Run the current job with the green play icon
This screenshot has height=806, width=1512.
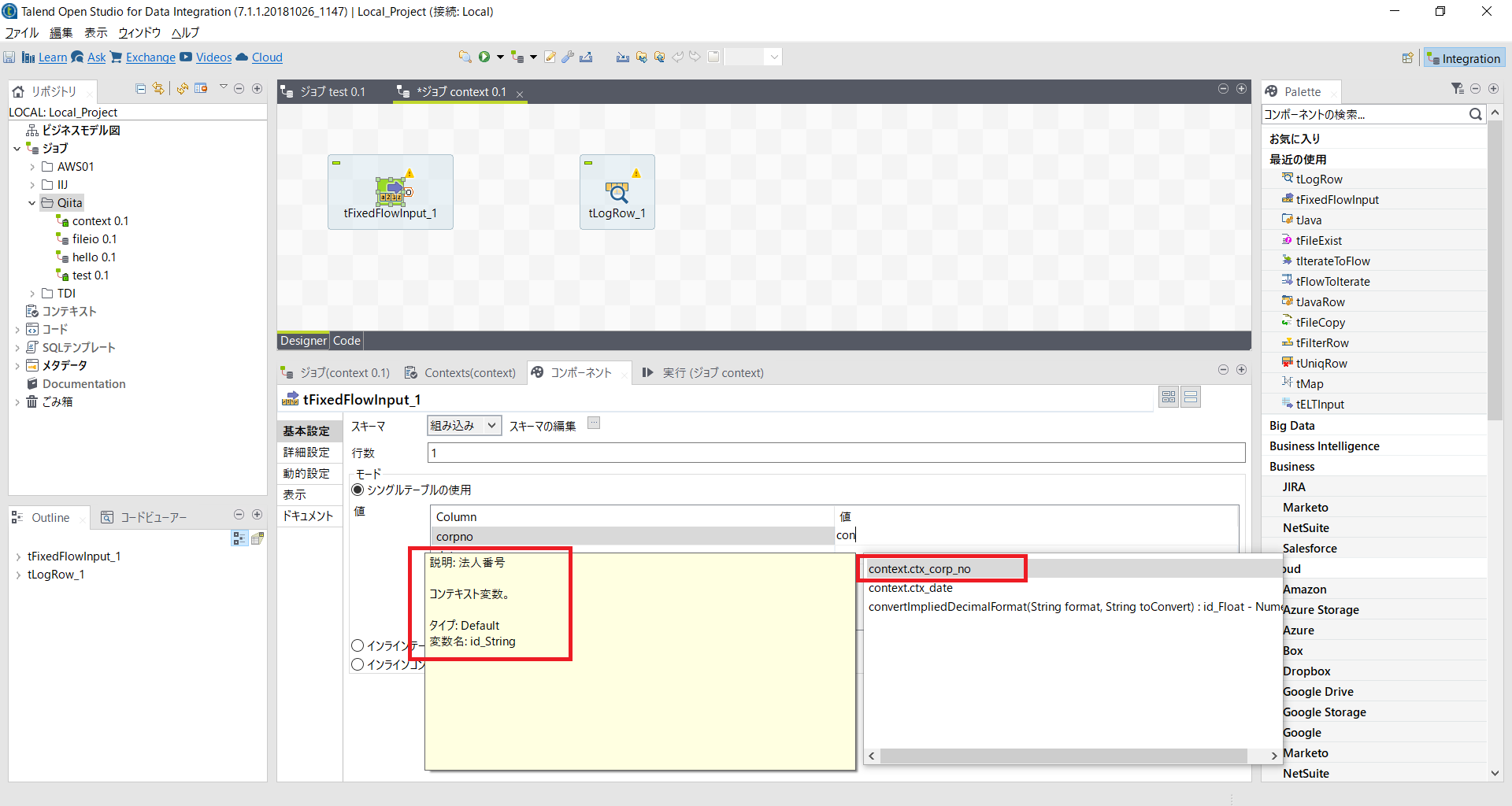pos(486,56)
